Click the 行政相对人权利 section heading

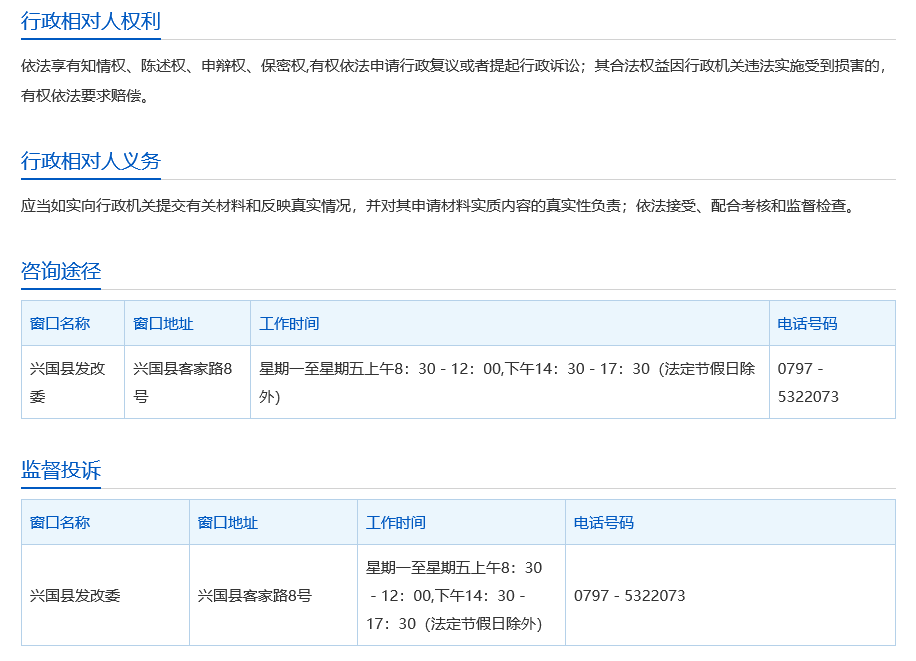point(91,21)
